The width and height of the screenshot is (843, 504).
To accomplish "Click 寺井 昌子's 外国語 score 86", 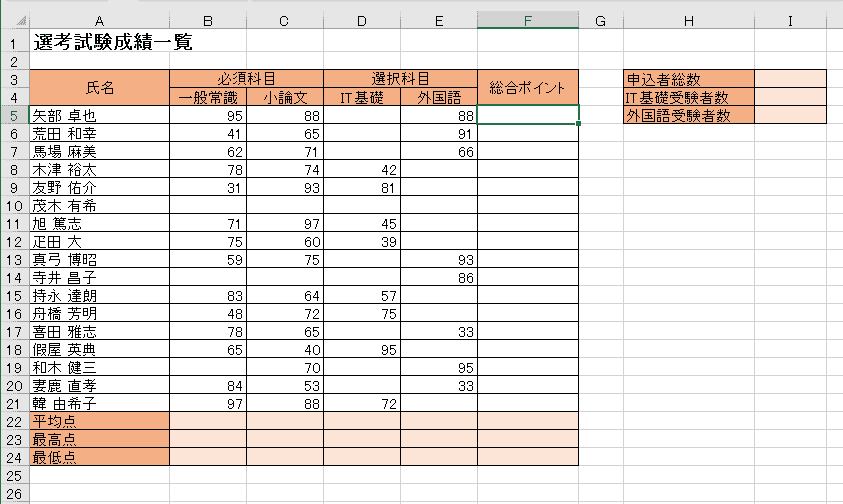I will (439, 278).
